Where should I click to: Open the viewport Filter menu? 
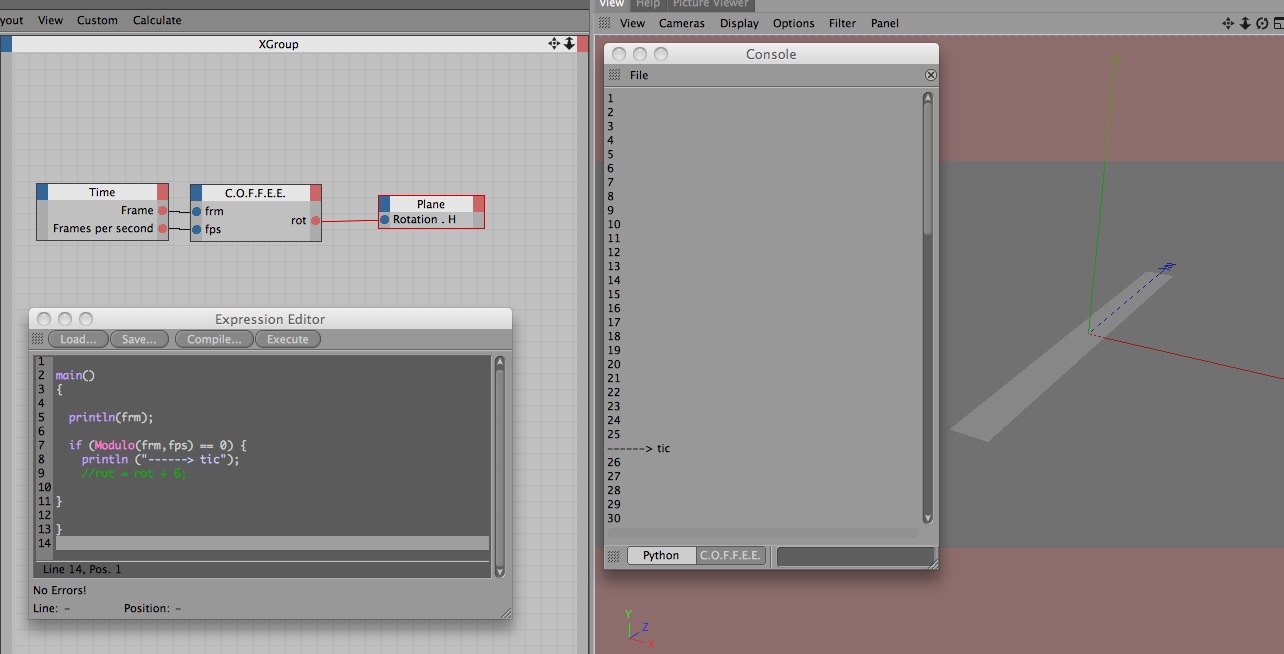pos(843,23)
